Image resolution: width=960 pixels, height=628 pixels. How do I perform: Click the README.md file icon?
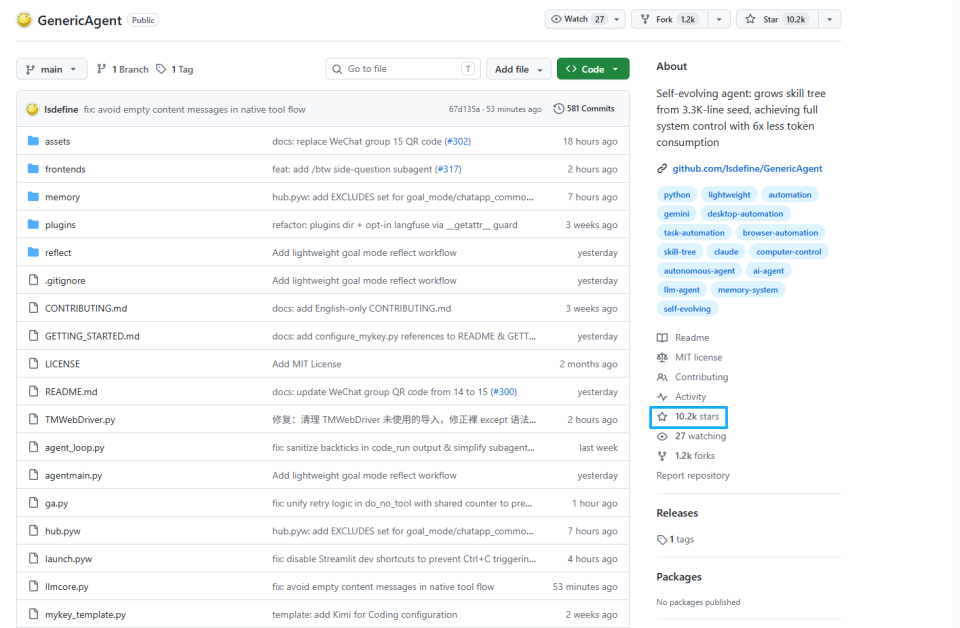tap(34, 392)
